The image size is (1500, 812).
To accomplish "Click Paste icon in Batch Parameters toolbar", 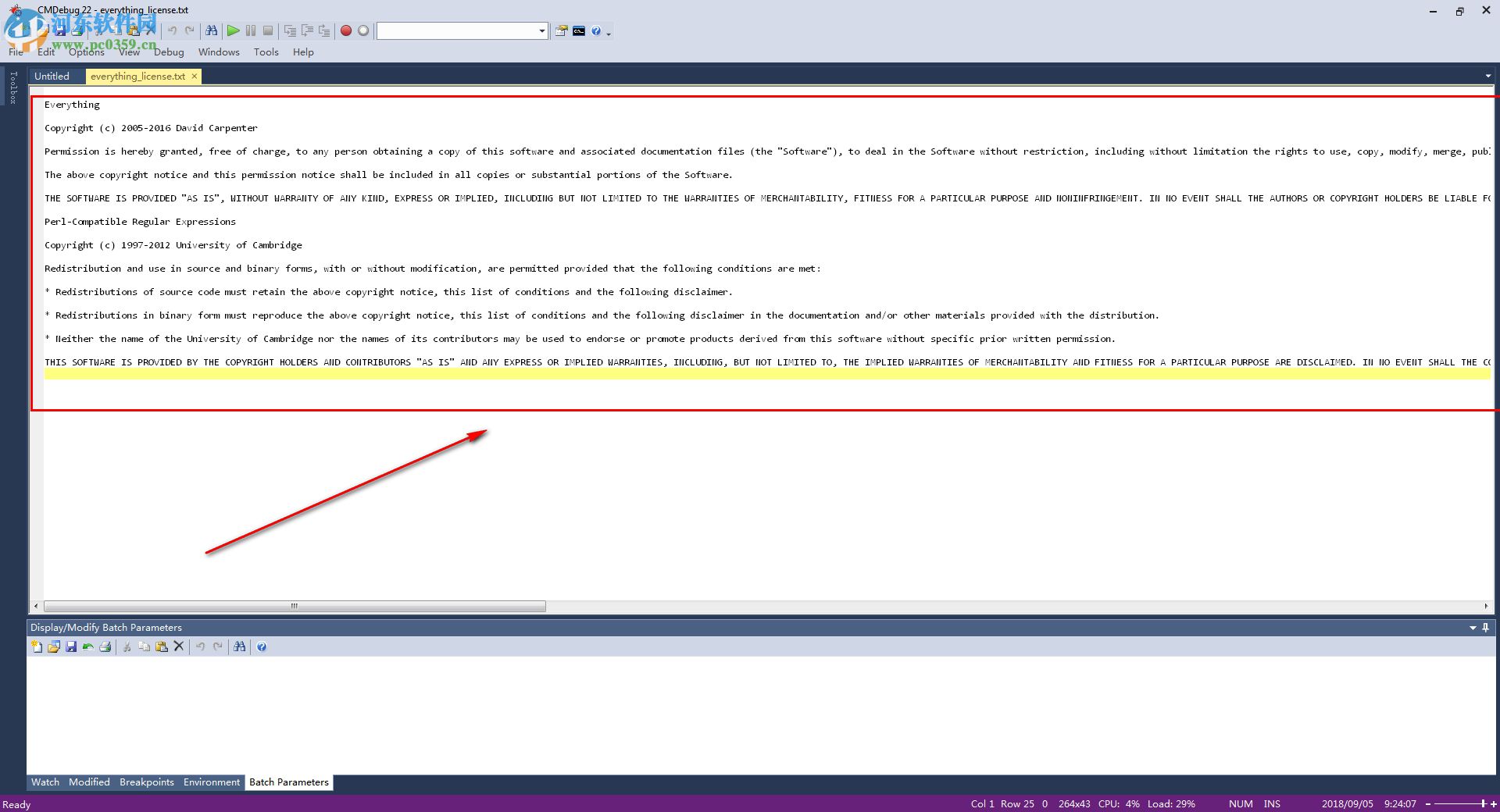I will (x=162, y=646).
